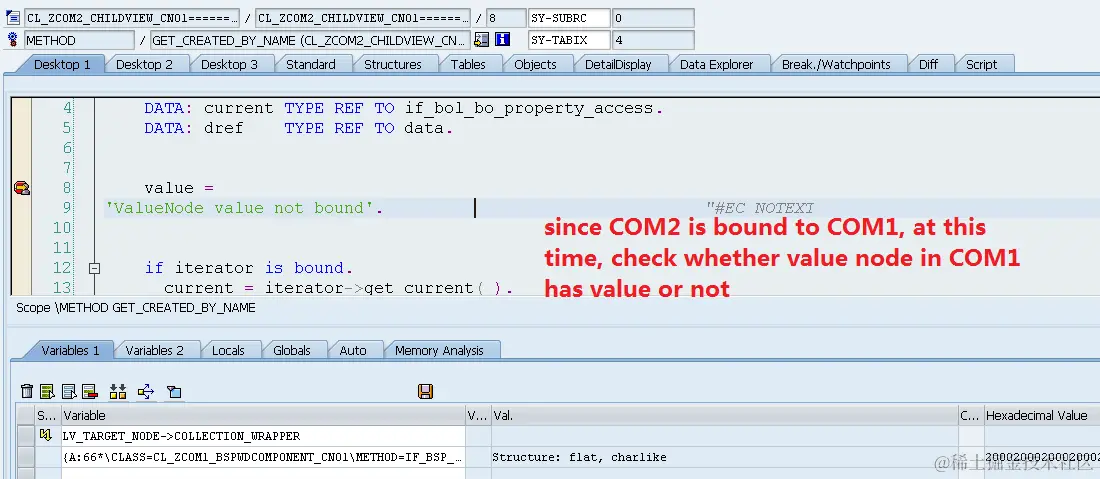Click the table icon with red bar
Viewport: 1100px width, 479px height.
pyautogui.click(x=89, y=391)
